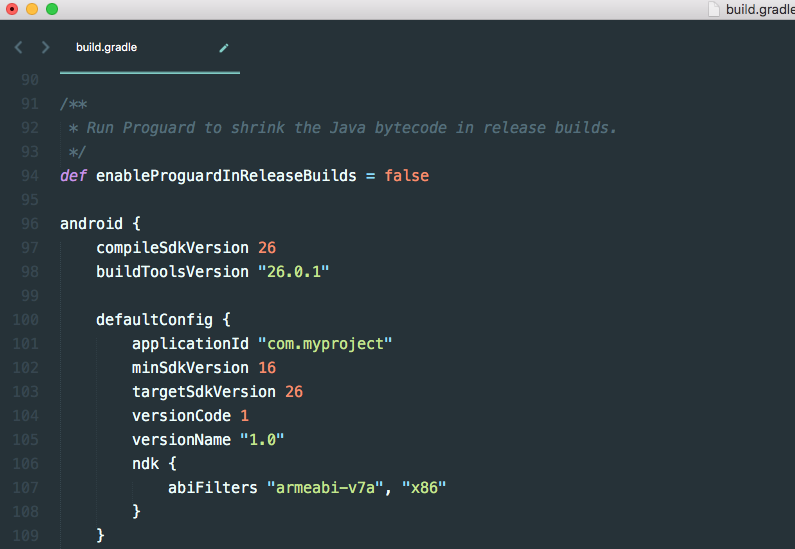
Task: Click the back navigation arrow
Action: tap(19, 47)
